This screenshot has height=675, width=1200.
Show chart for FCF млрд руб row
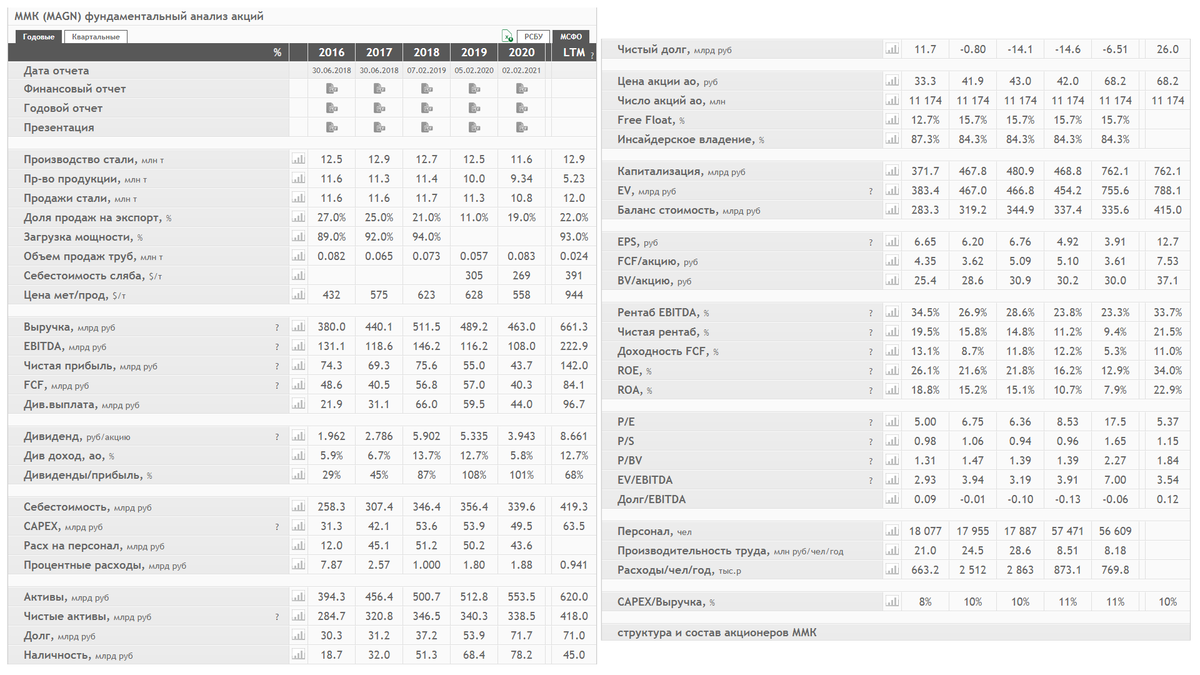(297, 385)
